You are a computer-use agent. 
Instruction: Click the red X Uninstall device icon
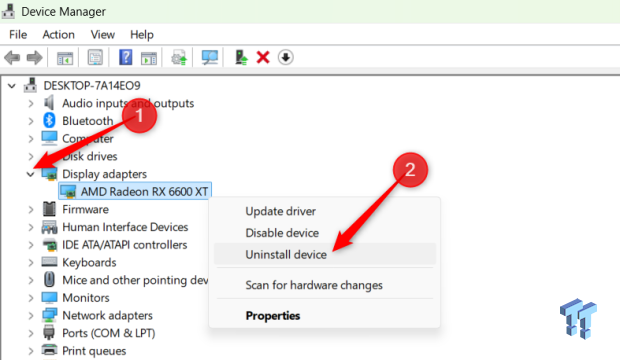[263, 58]
